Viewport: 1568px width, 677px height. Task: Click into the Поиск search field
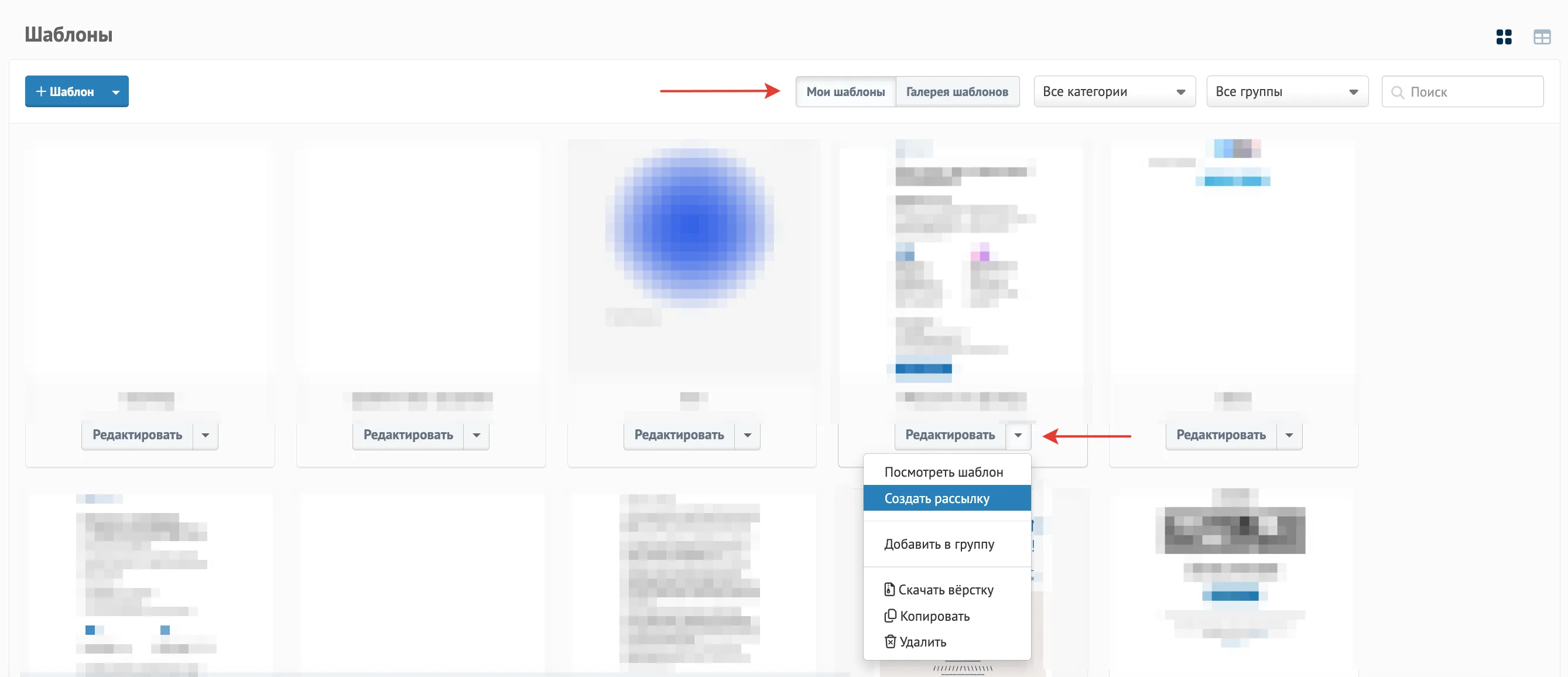click(x=1462, y=91)
